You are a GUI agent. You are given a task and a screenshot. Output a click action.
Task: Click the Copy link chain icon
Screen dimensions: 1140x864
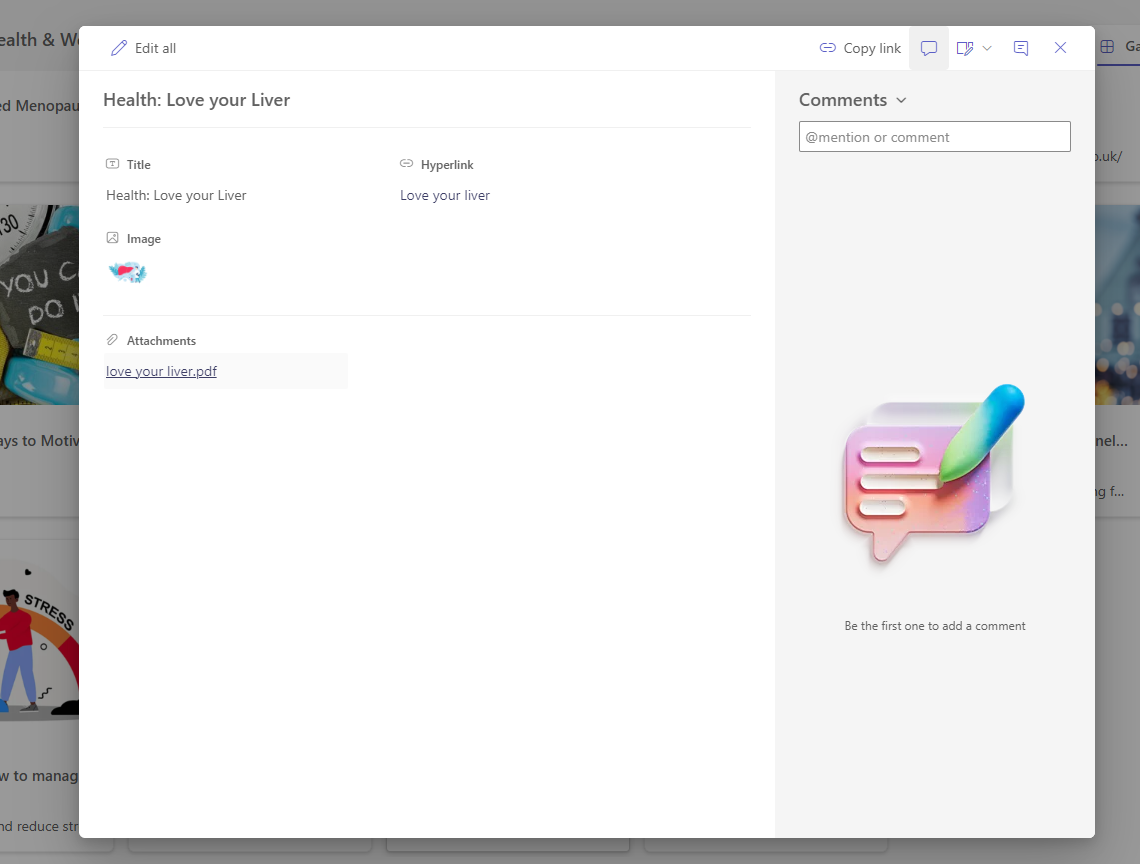(x=827, y=48)
